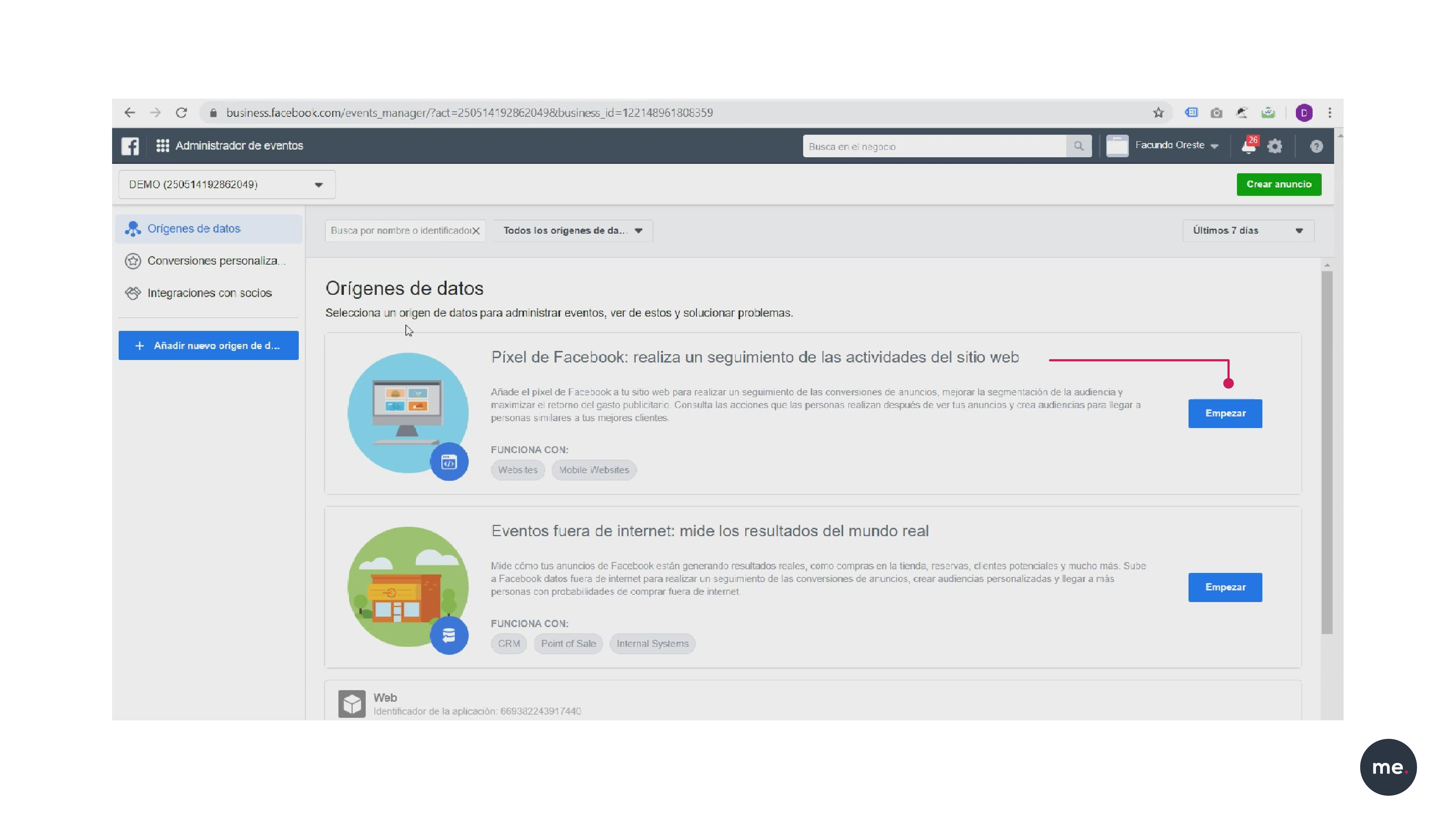The height and width of the screenshot is (819, 1456).
Task: Open the help question mark icon
Action: click(x=1316, y=146)
